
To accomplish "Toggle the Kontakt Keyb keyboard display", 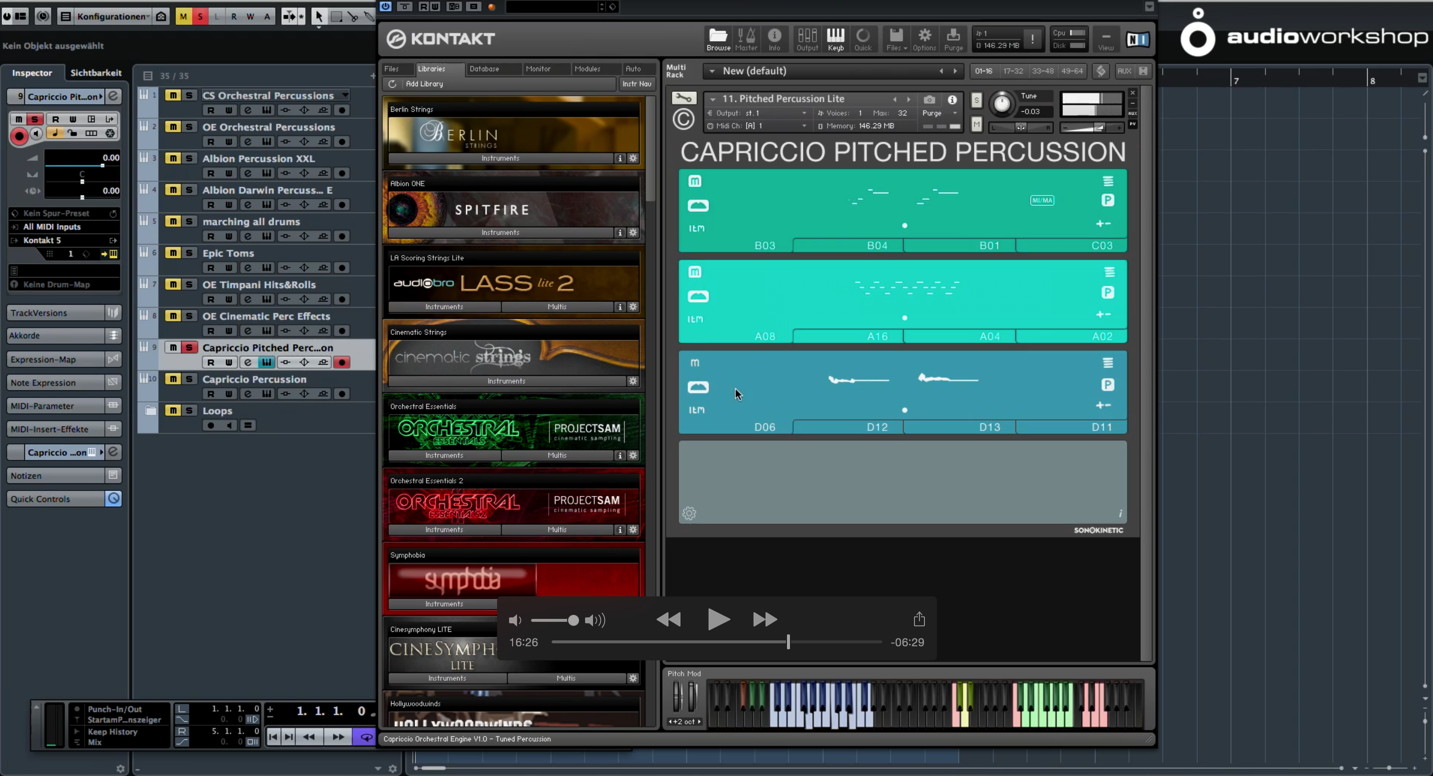I will 836,40.
